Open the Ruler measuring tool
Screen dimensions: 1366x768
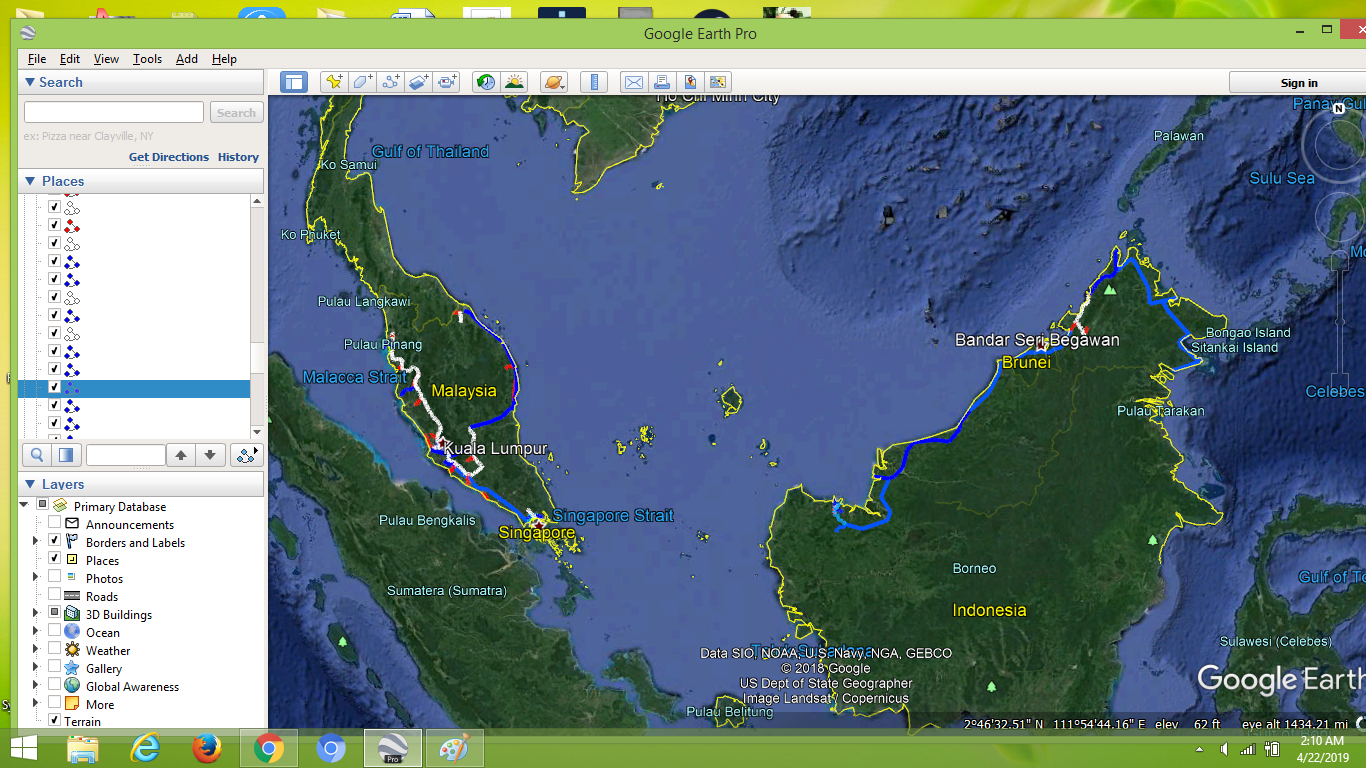(594, 82)
